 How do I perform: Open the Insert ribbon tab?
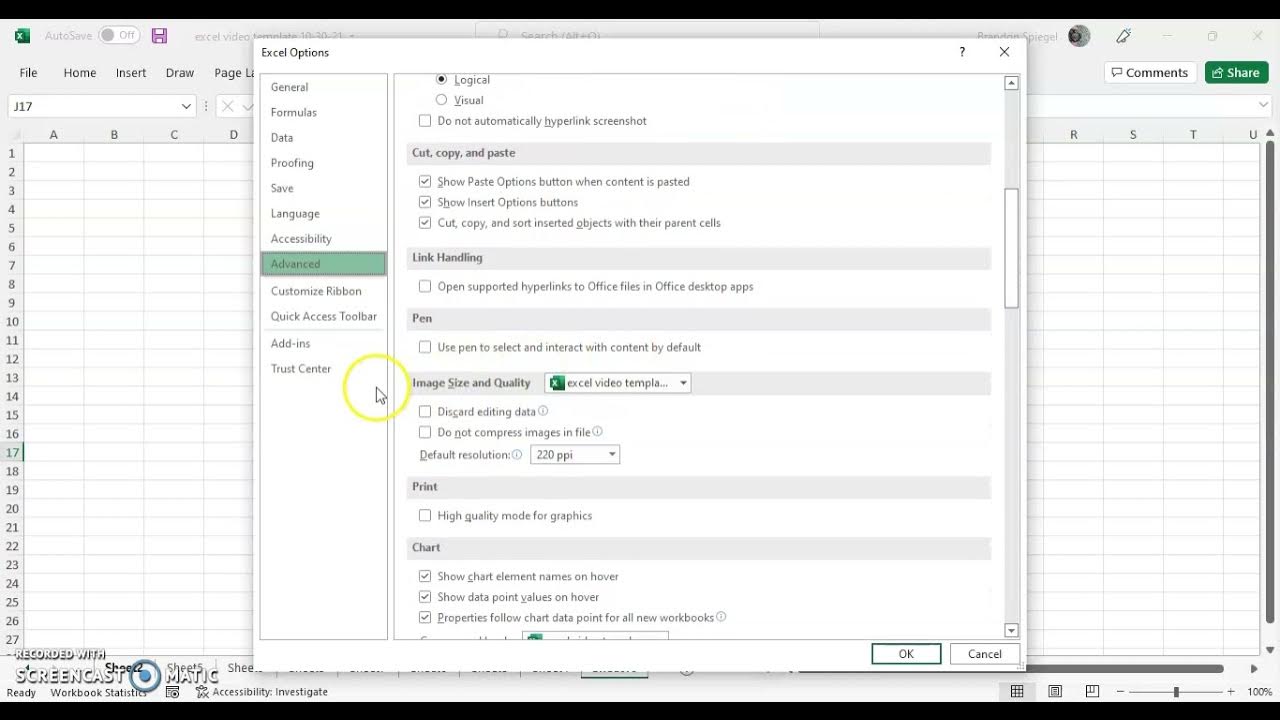131,73
